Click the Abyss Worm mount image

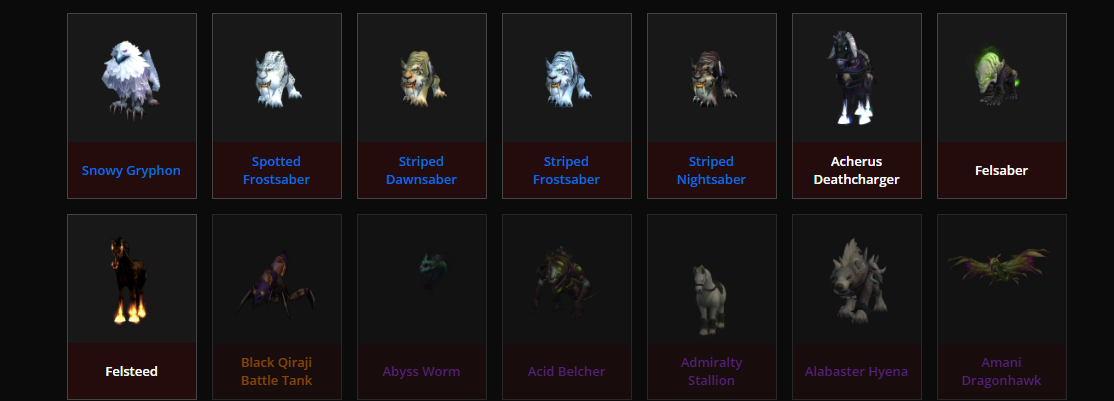click(x=431, y=272)
